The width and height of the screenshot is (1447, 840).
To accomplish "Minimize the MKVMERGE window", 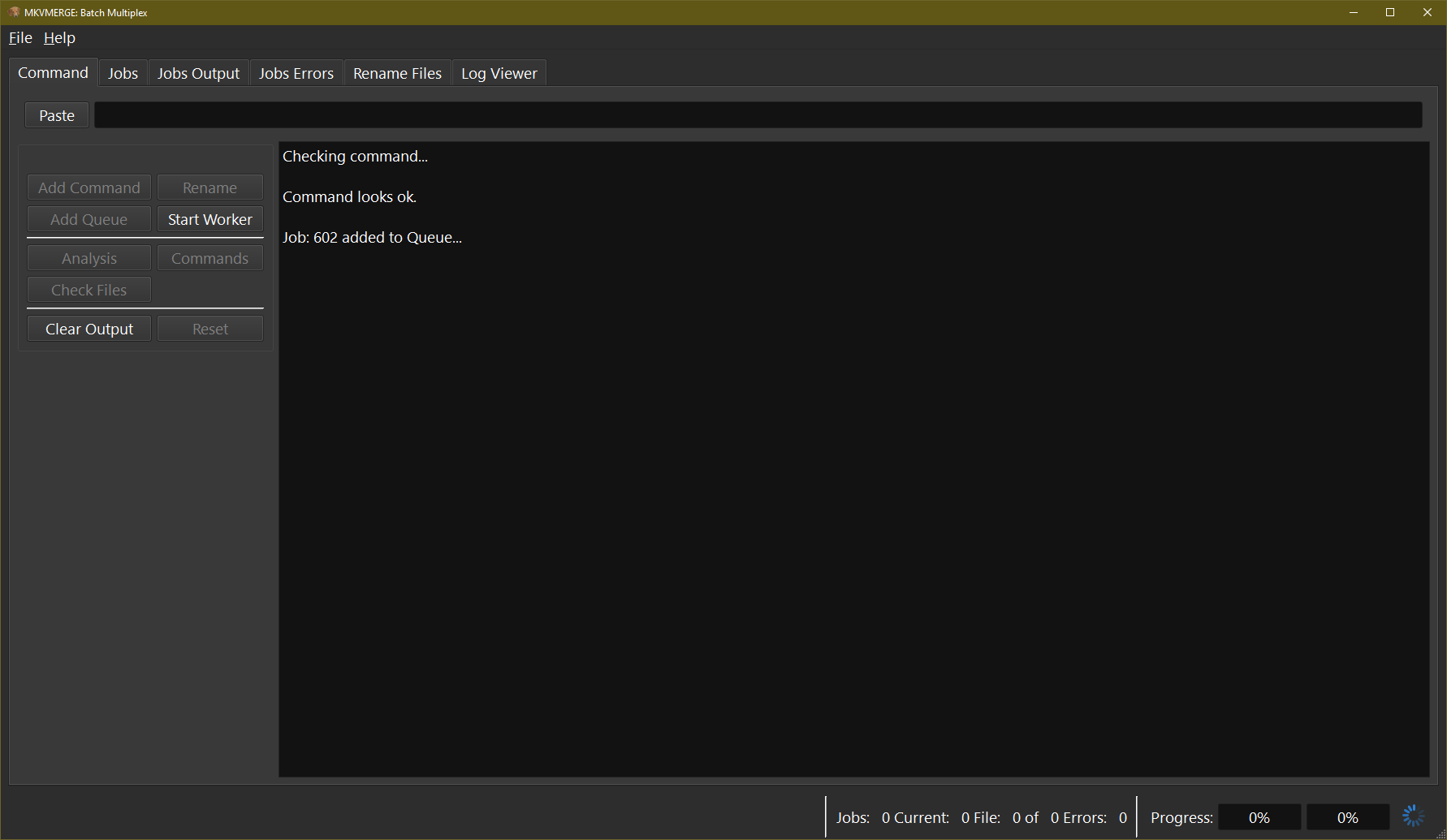I will click(1354, 12).
